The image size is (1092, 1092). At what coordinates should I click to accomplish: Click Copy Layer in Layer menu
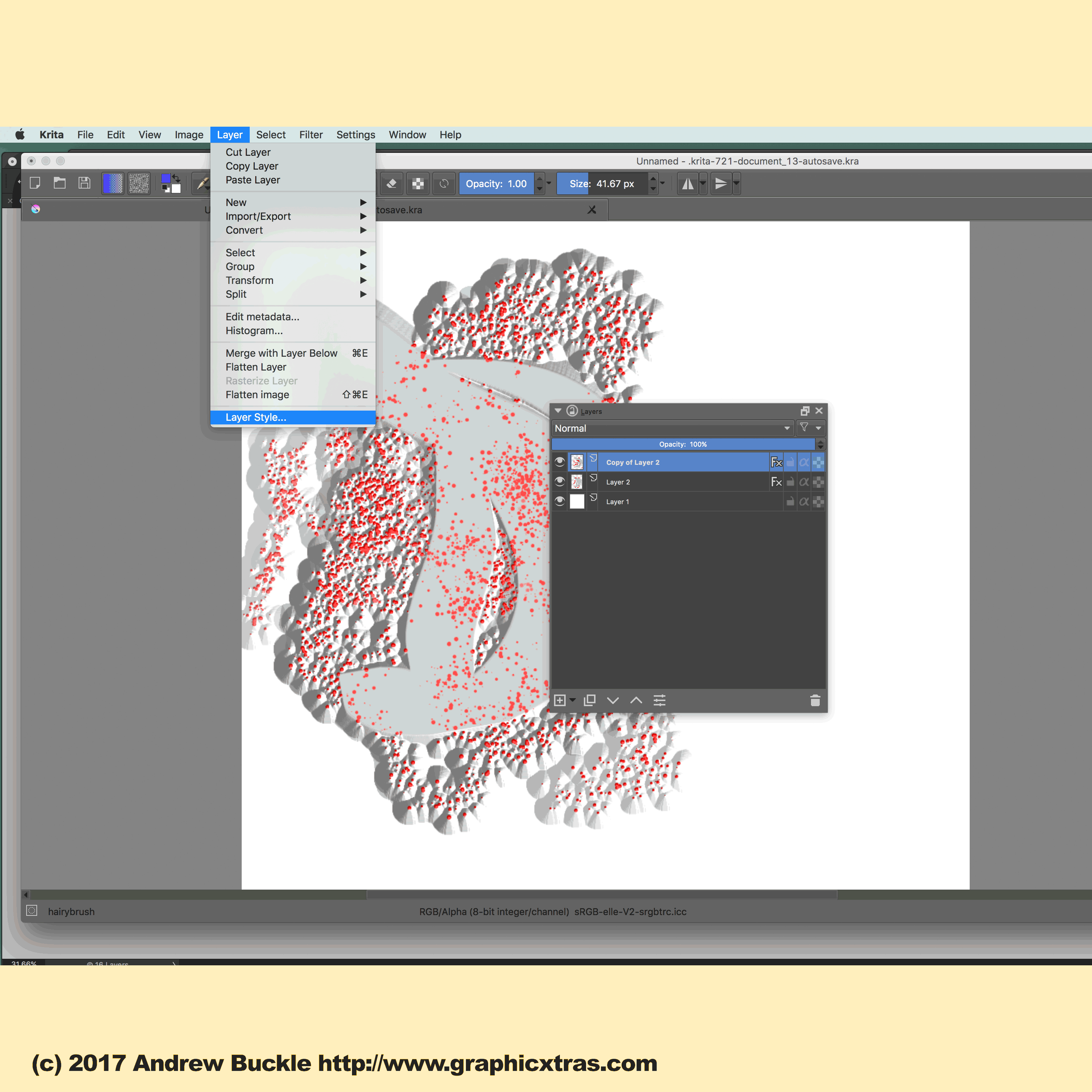[293, 166]
